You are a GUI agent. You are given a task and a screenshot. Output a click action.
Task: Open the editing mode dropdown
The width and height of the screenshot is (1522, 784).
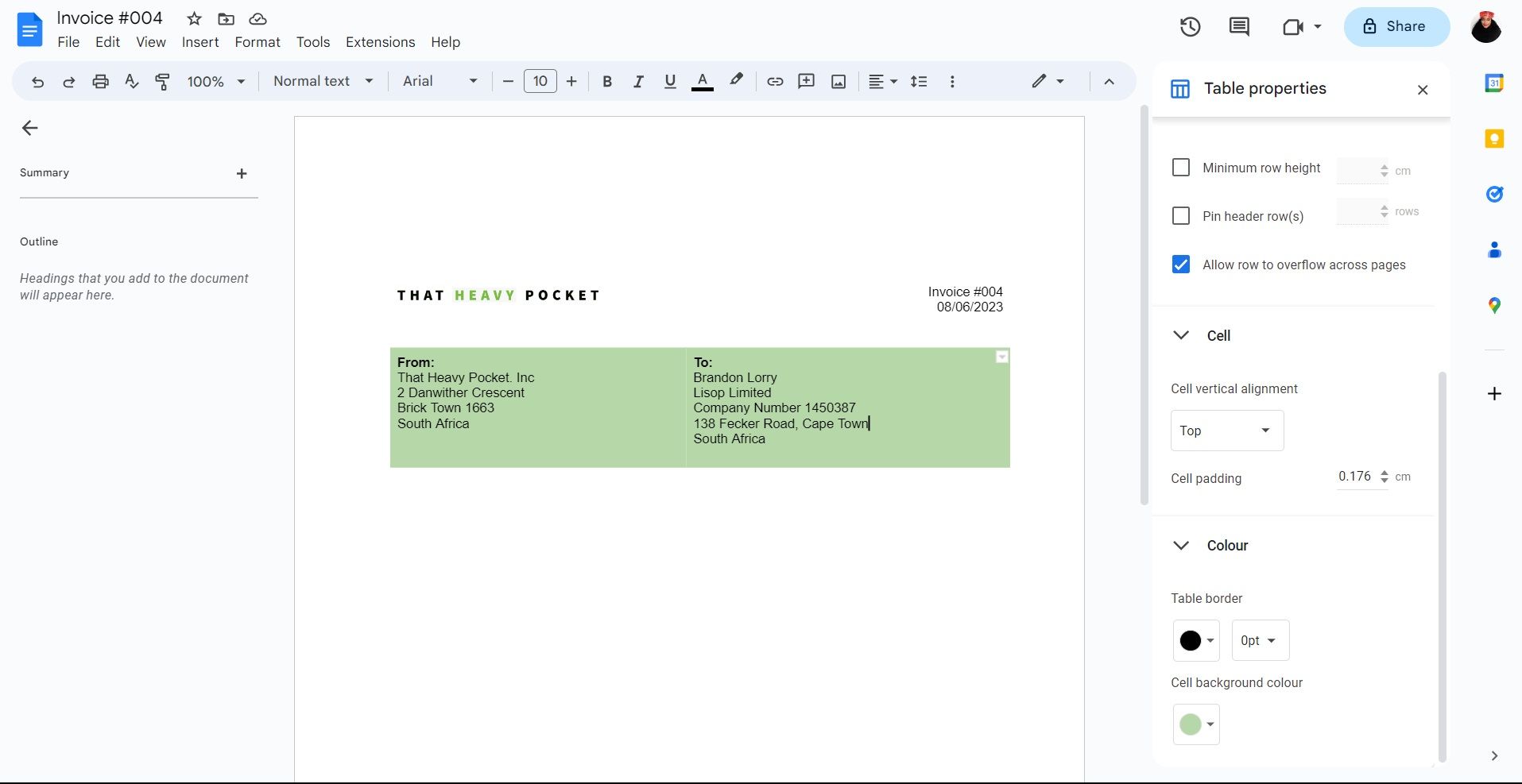(1048, 81)
